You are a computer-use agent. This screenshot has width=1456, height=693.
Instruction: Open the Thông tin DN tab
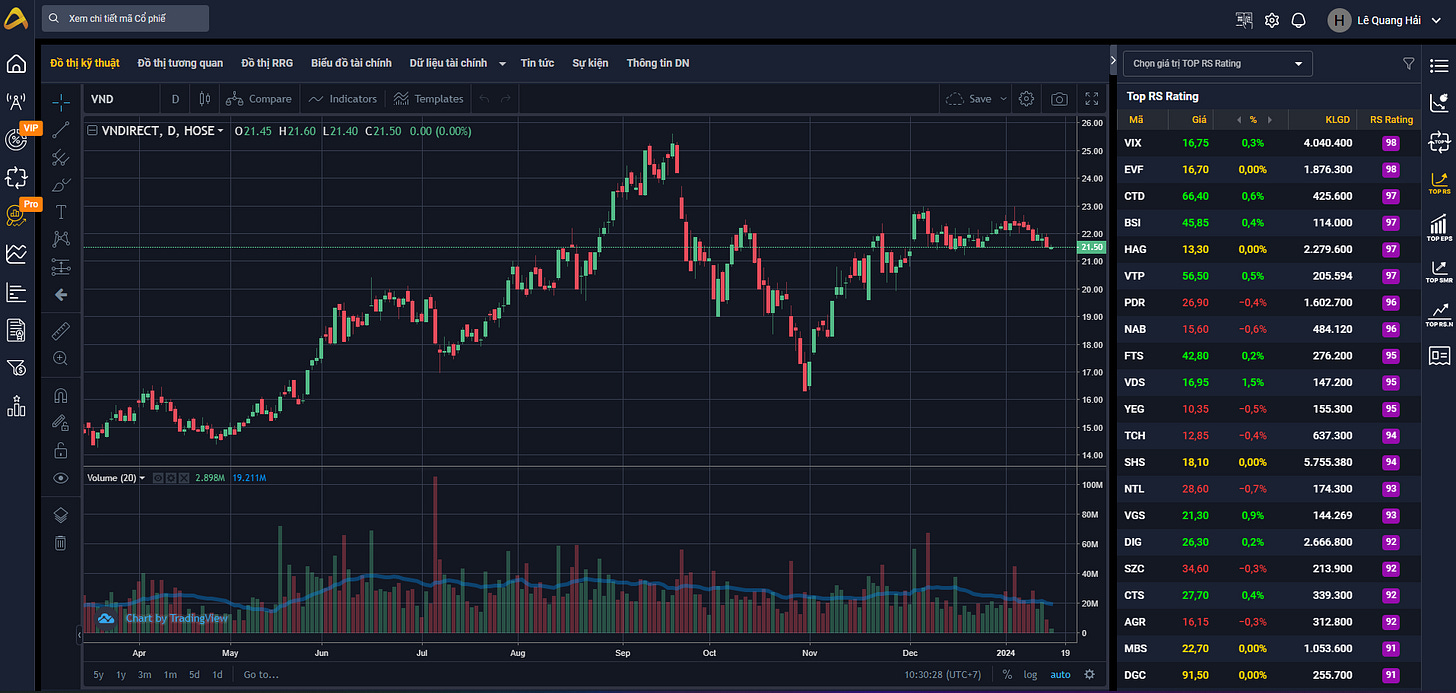click(x=658, y=63)
